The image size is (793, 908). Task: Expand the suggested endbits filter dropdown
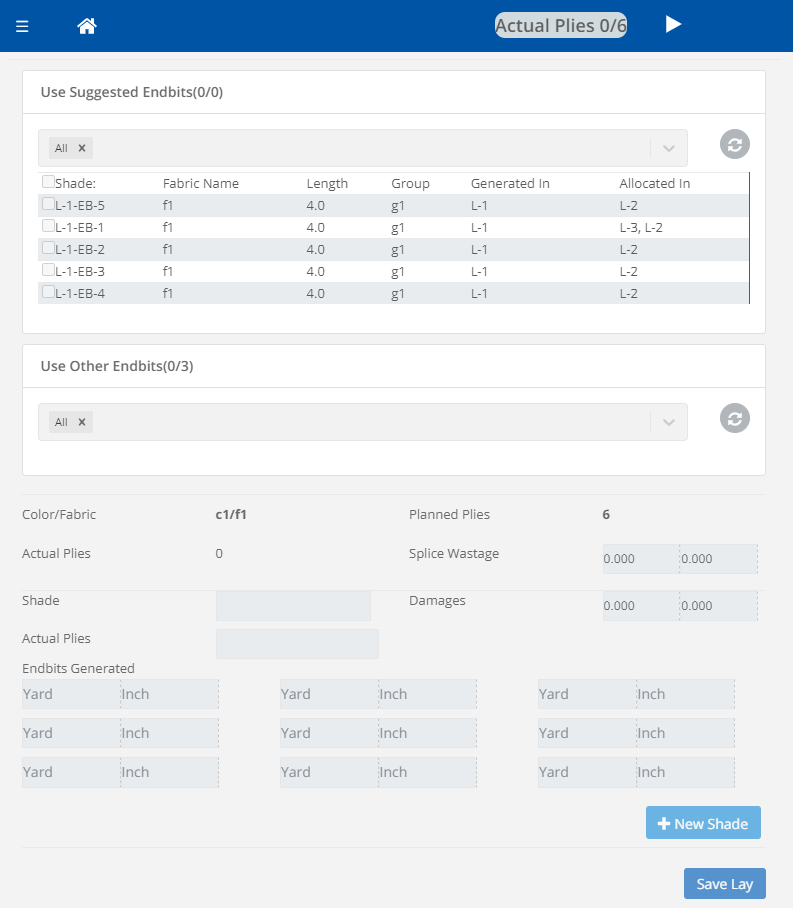668,147
